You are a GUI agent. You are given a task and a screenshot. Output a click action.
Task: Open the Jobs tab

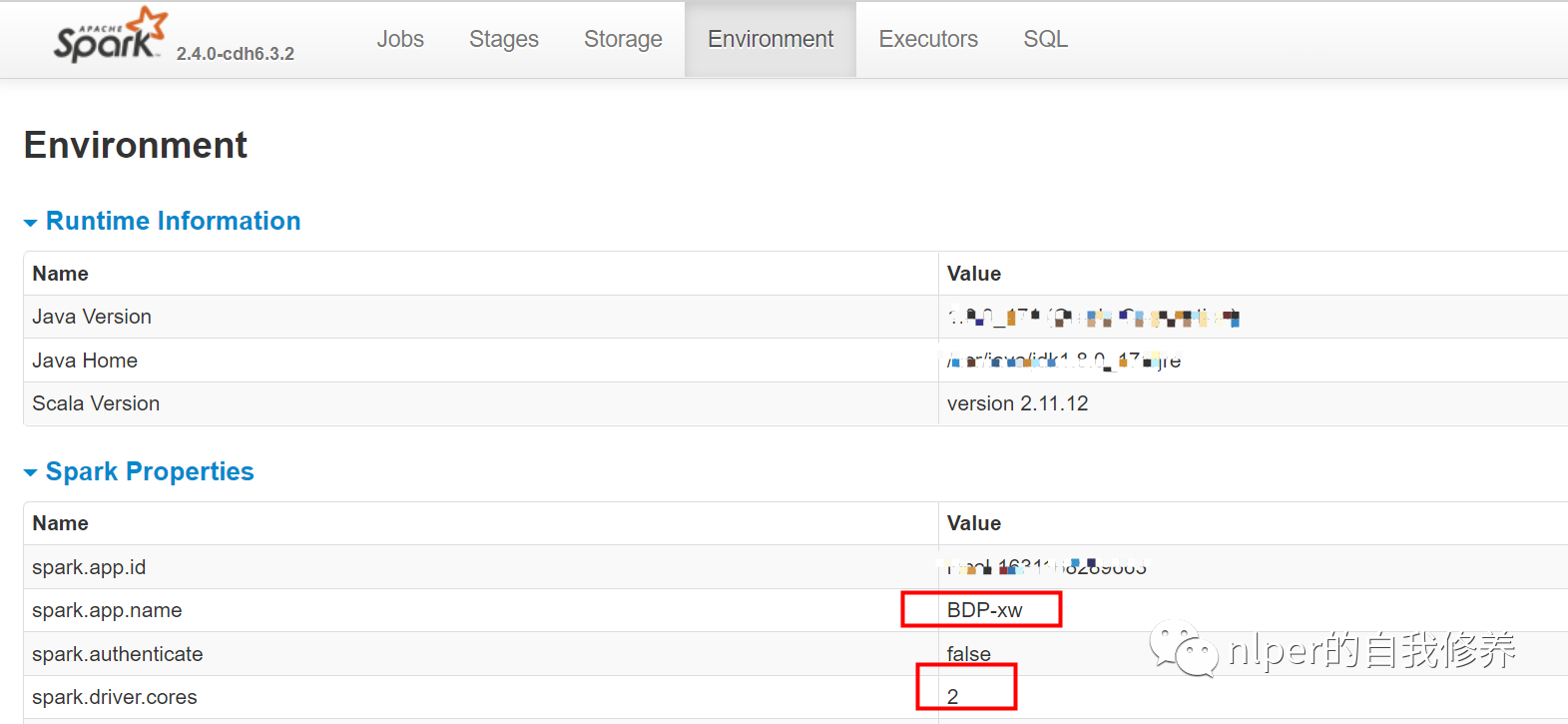coord(400,39)
